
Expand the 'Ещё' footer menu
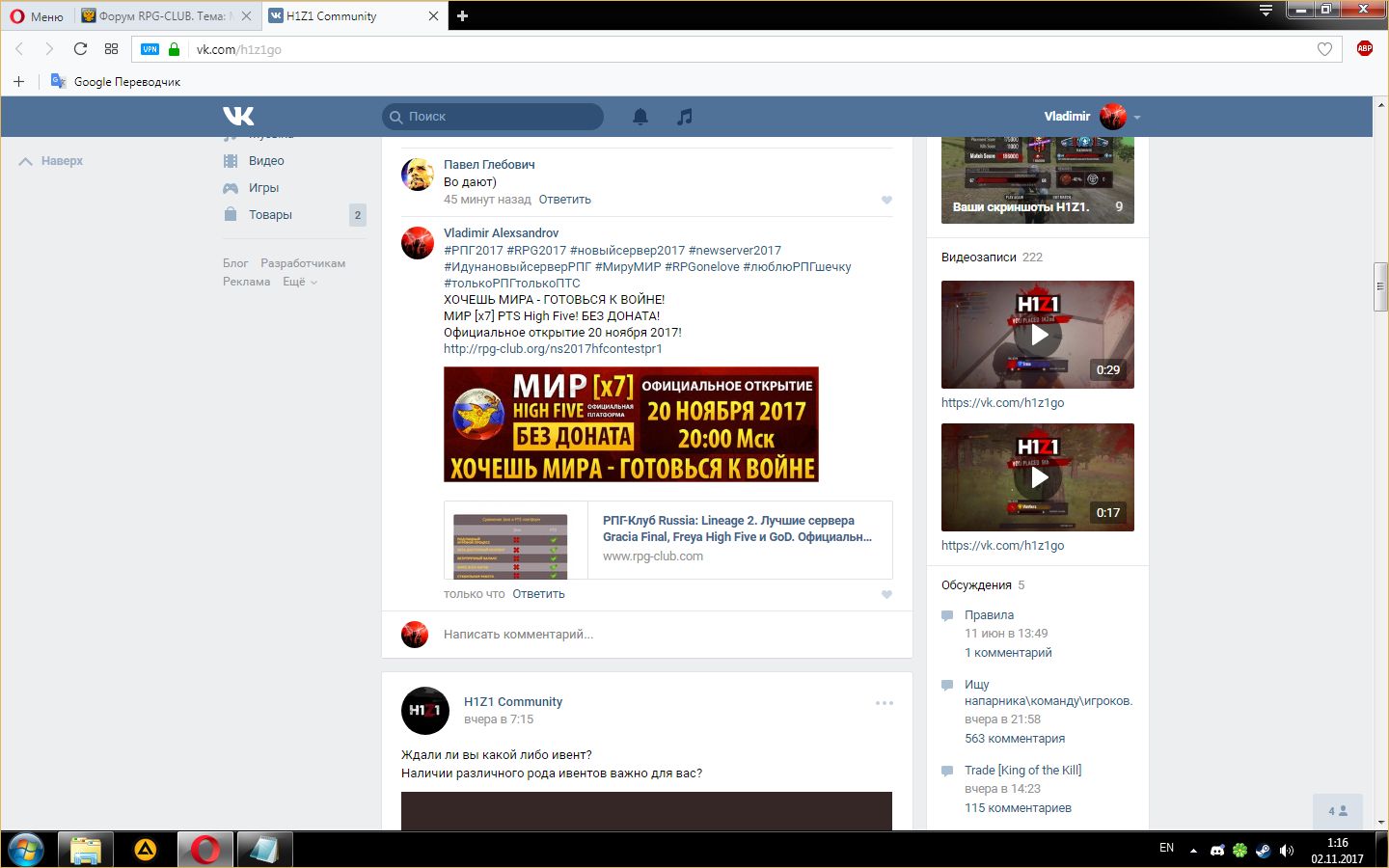pos(299,282)
